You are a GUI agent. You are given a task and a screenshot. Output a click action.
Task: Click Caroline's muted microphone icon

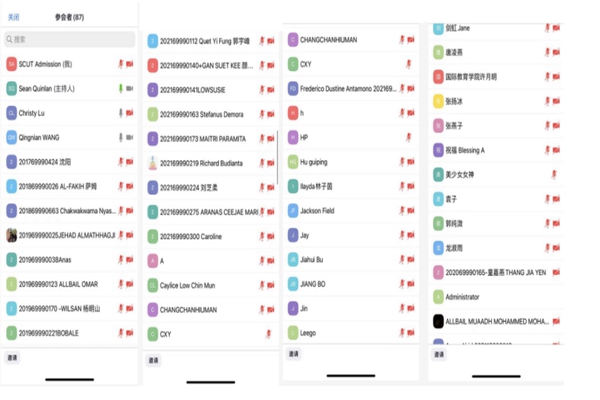coord(260,236)
